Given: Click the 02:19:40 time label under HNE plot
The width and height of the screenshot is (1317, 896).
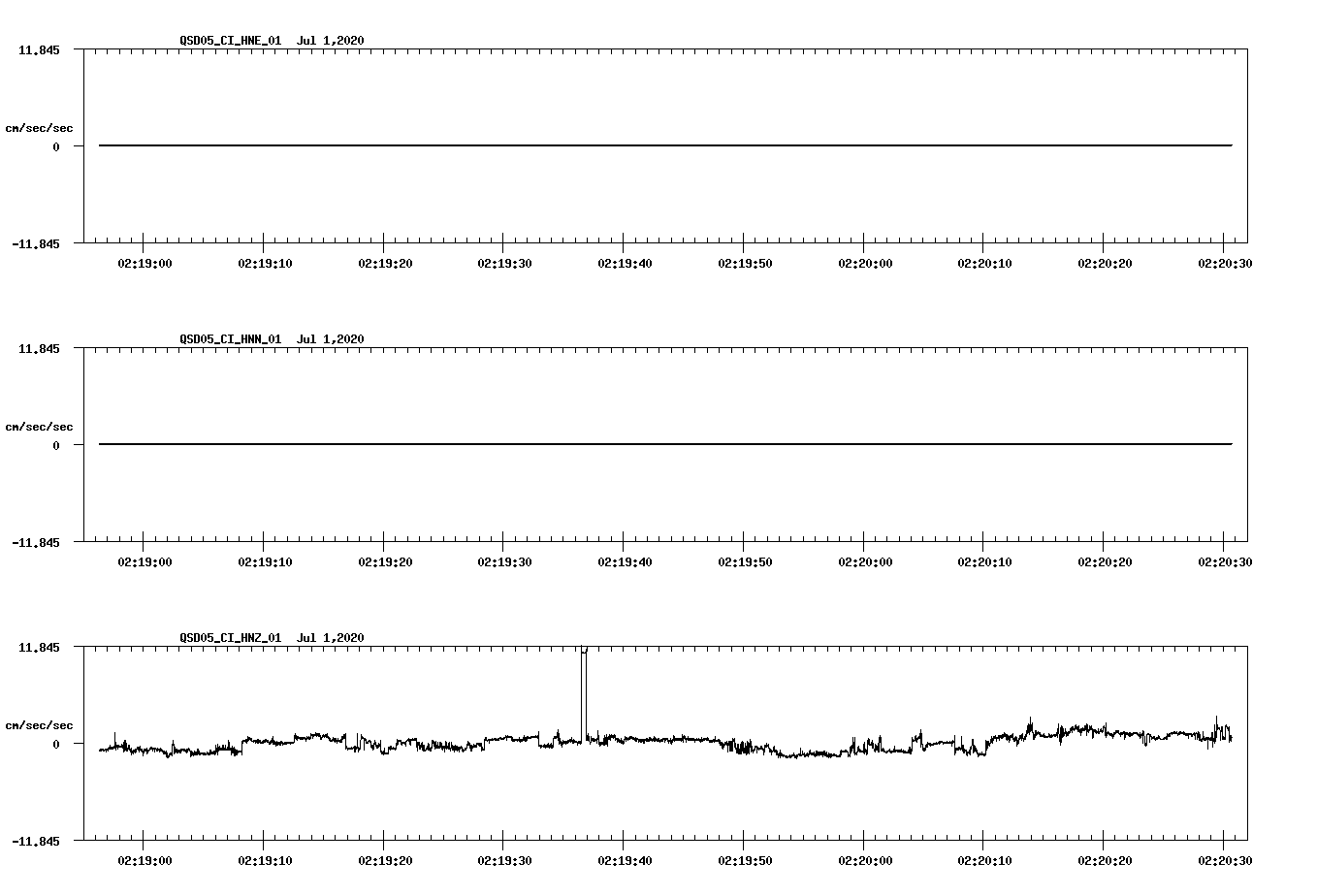Looking at the screenshot, I should click(x=625, y=263).
